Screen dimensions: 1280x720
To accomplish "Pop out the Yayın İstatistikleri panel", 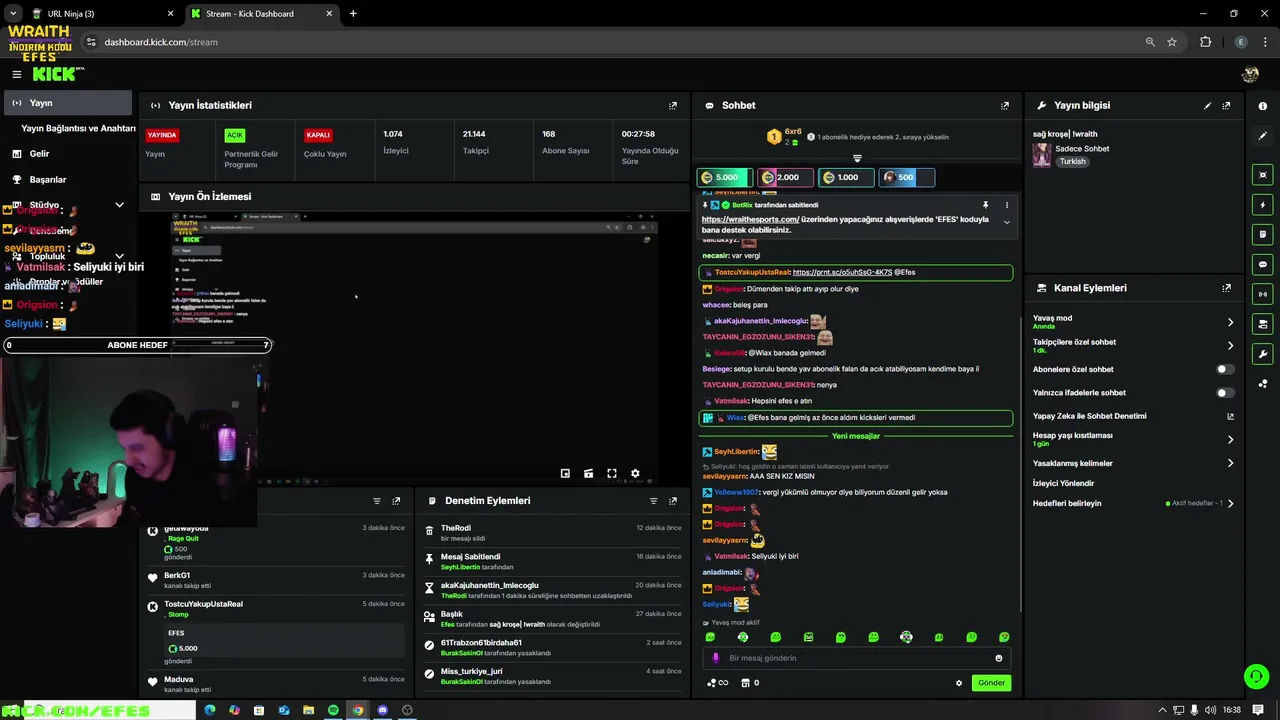I will click(x=673, y=105).
